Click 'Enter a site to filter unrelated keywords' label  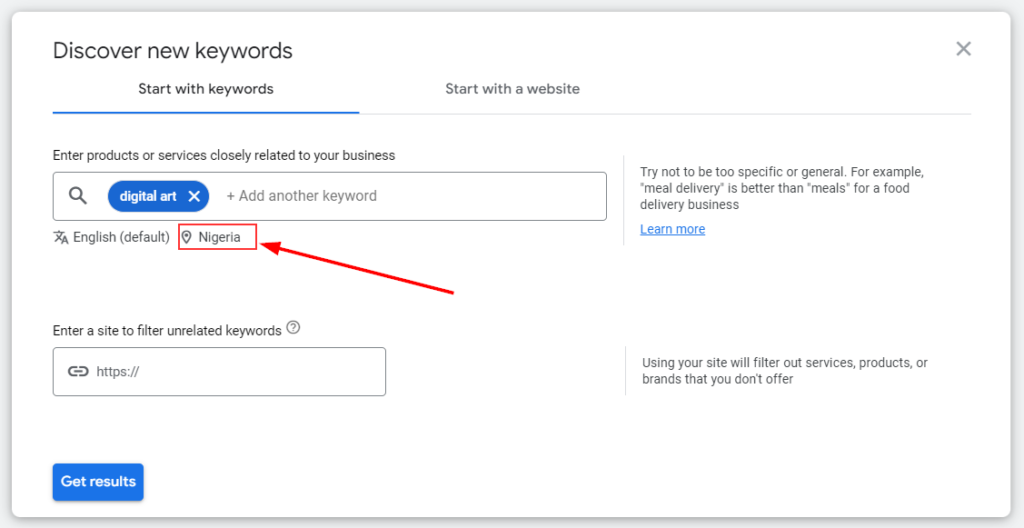point(167,331)
